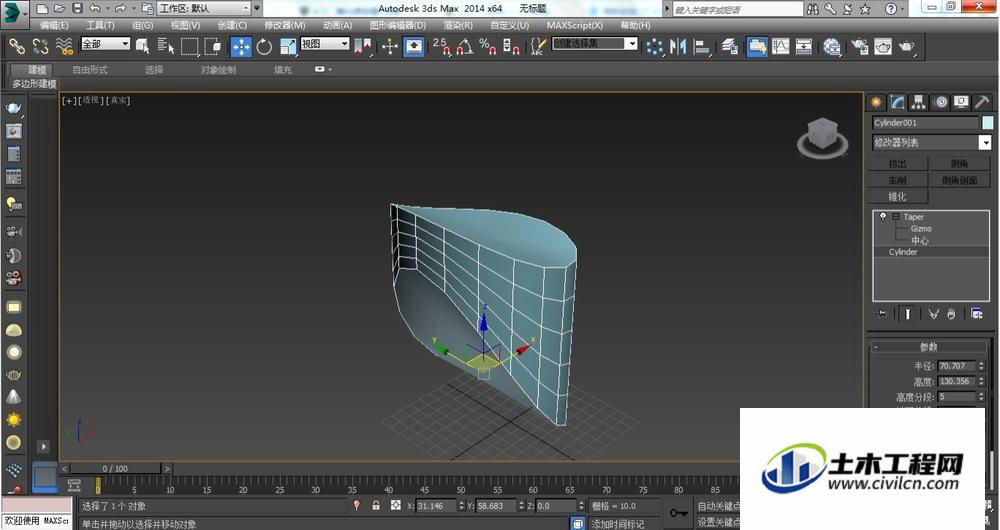Image resolution: width=1000 pixels, height=530 pixels.
Task: Switch to the 自由形式 ribbon tab
Action: click(90, 70)
